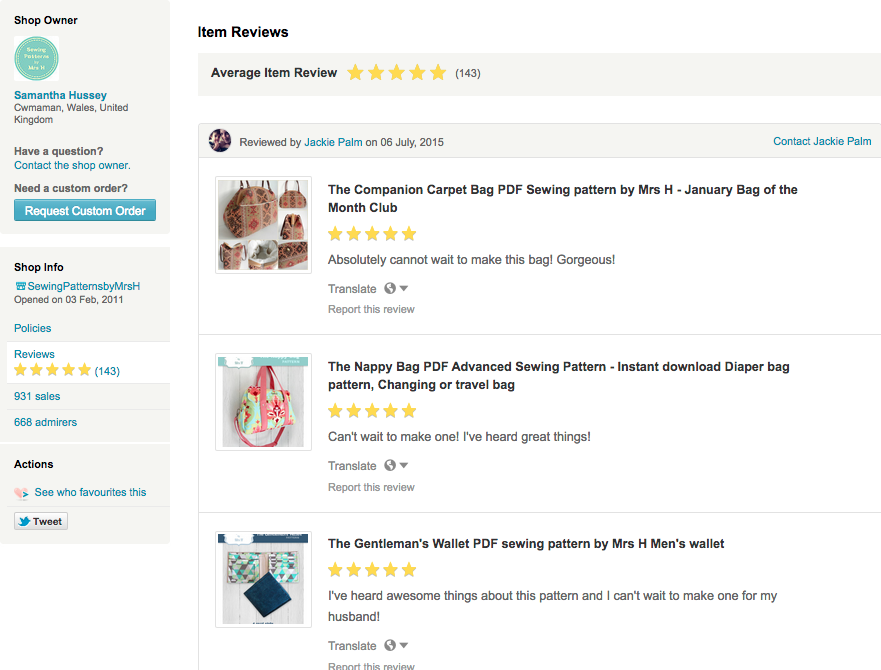Expand the Translate dropdown for Carpet Bag review
Viewport: 881px width, 670px height.
click(404, 289)
